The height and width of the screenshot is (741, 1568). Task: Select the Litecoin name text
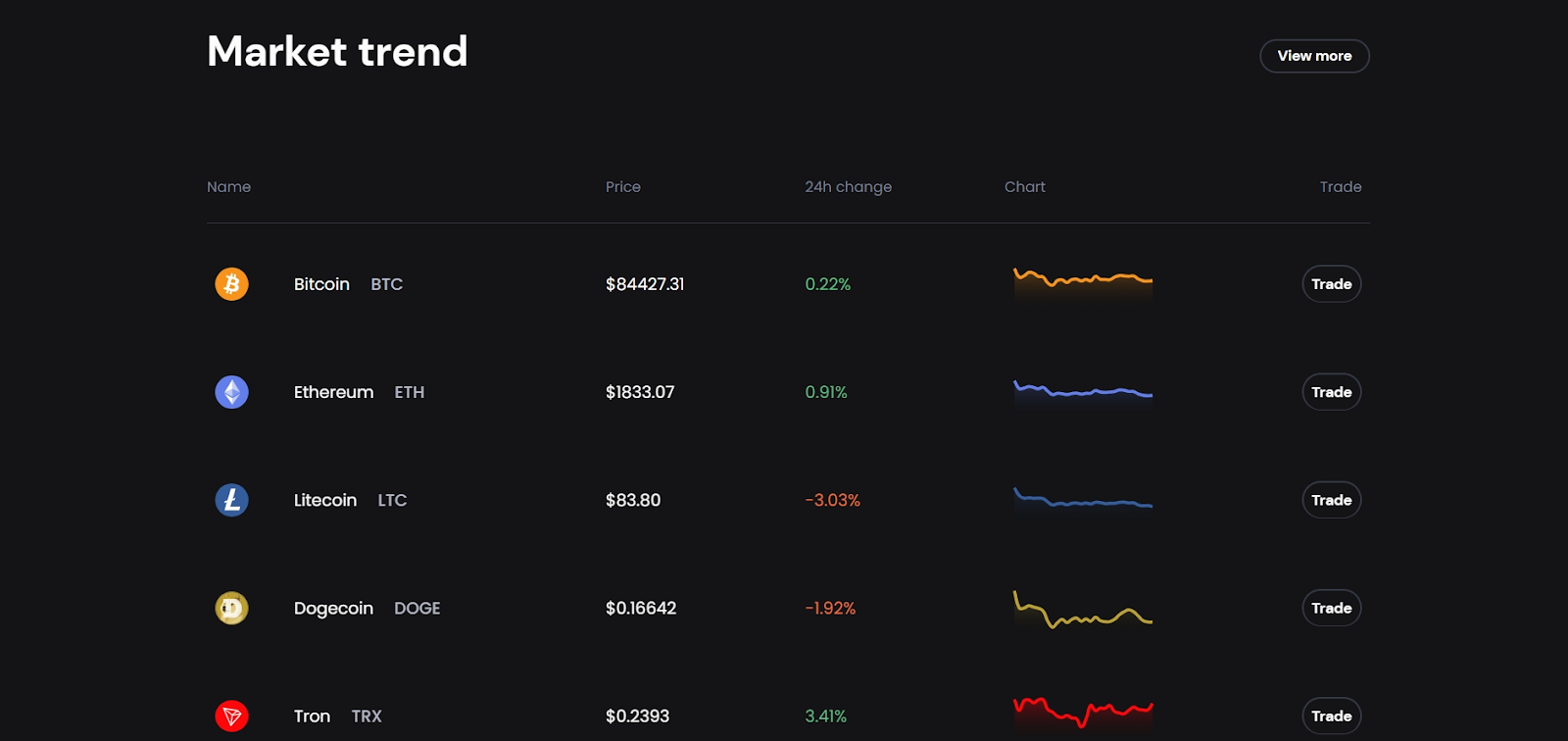point(325,500)
